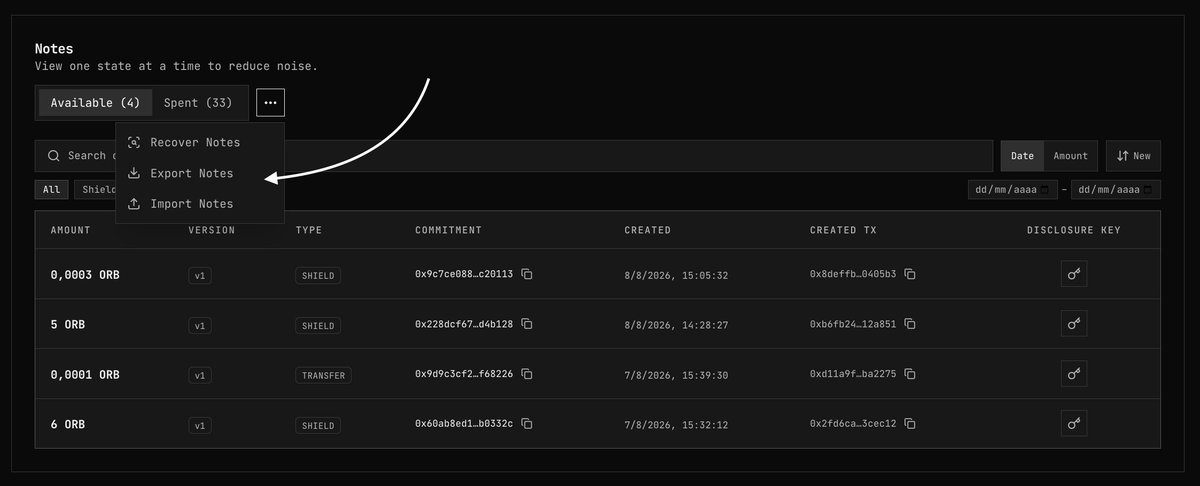Image resolution: width=1200 pixels, height=486 pixels.
Task: Select the 0,0003 ORB amount cell
Action: coord(85,275)
